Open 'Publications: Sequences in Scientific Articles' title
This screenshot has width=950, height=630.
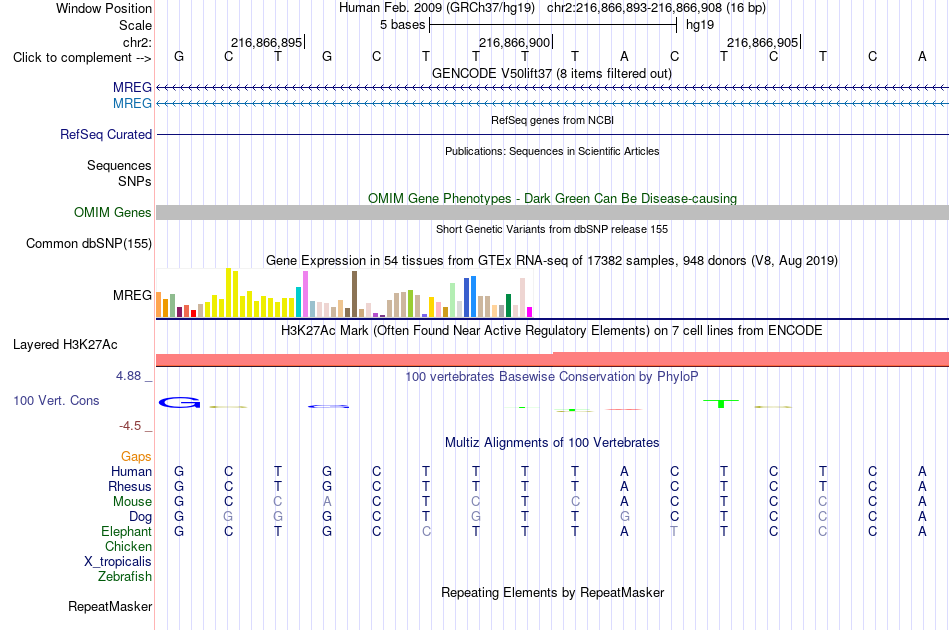tap(552, 151)
